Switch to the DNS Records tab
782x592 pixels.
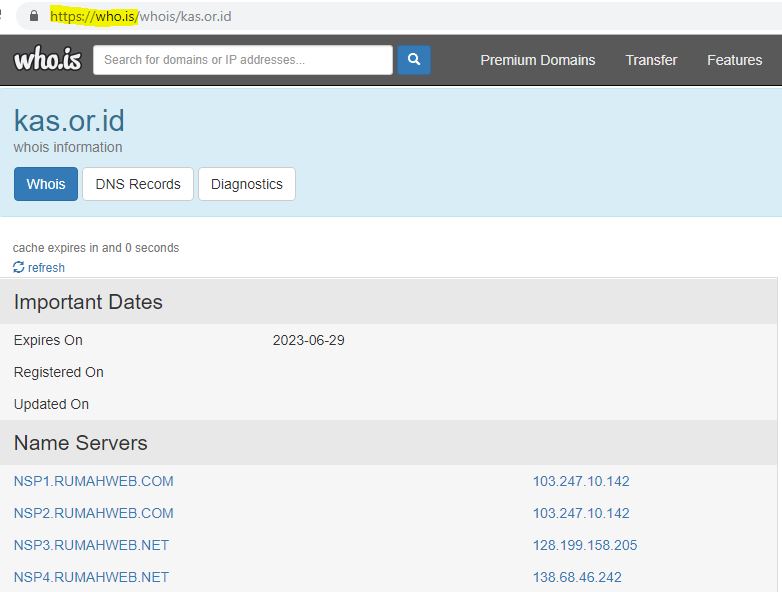138,184
